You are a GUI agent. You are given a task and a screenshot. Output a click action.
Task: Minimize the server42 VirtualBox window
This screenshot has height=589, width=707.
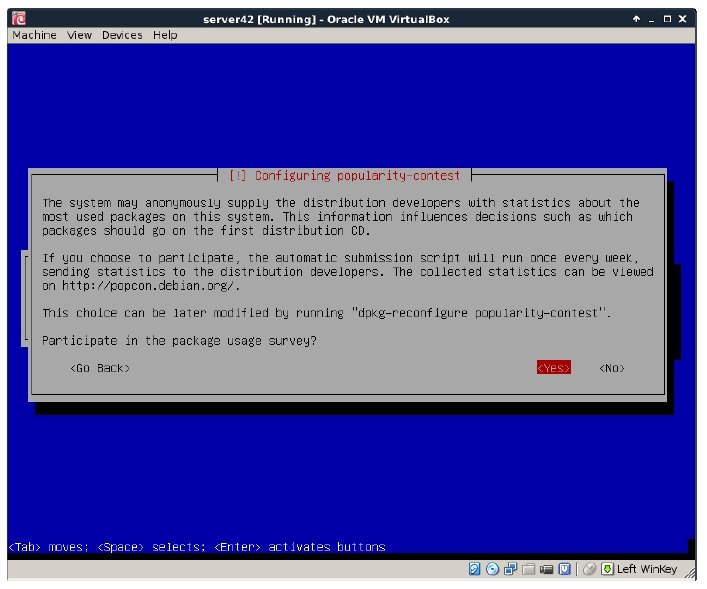(652, 19)
